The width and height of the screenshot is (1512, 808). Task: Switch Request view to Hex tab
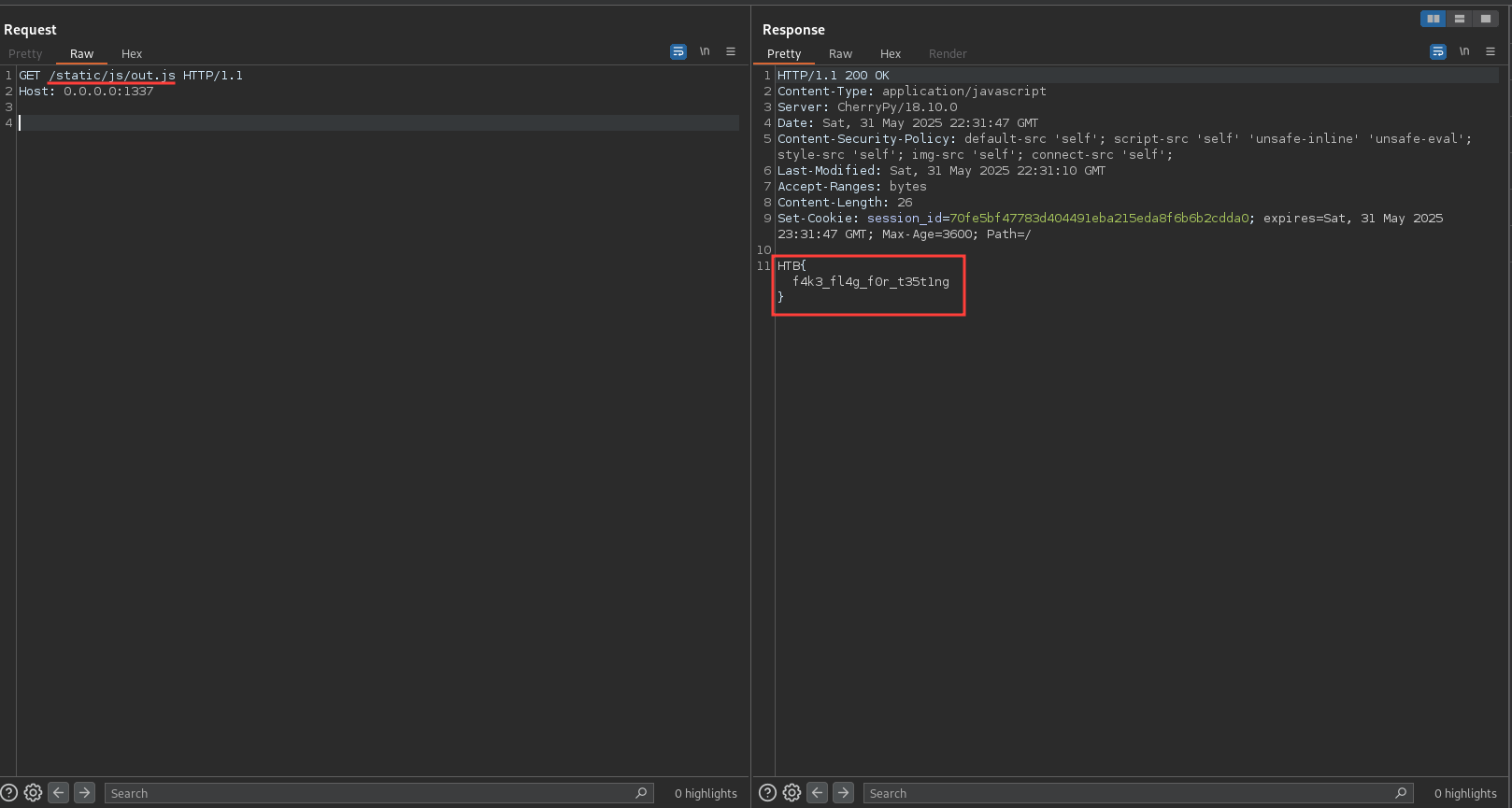tap(132, 54)
